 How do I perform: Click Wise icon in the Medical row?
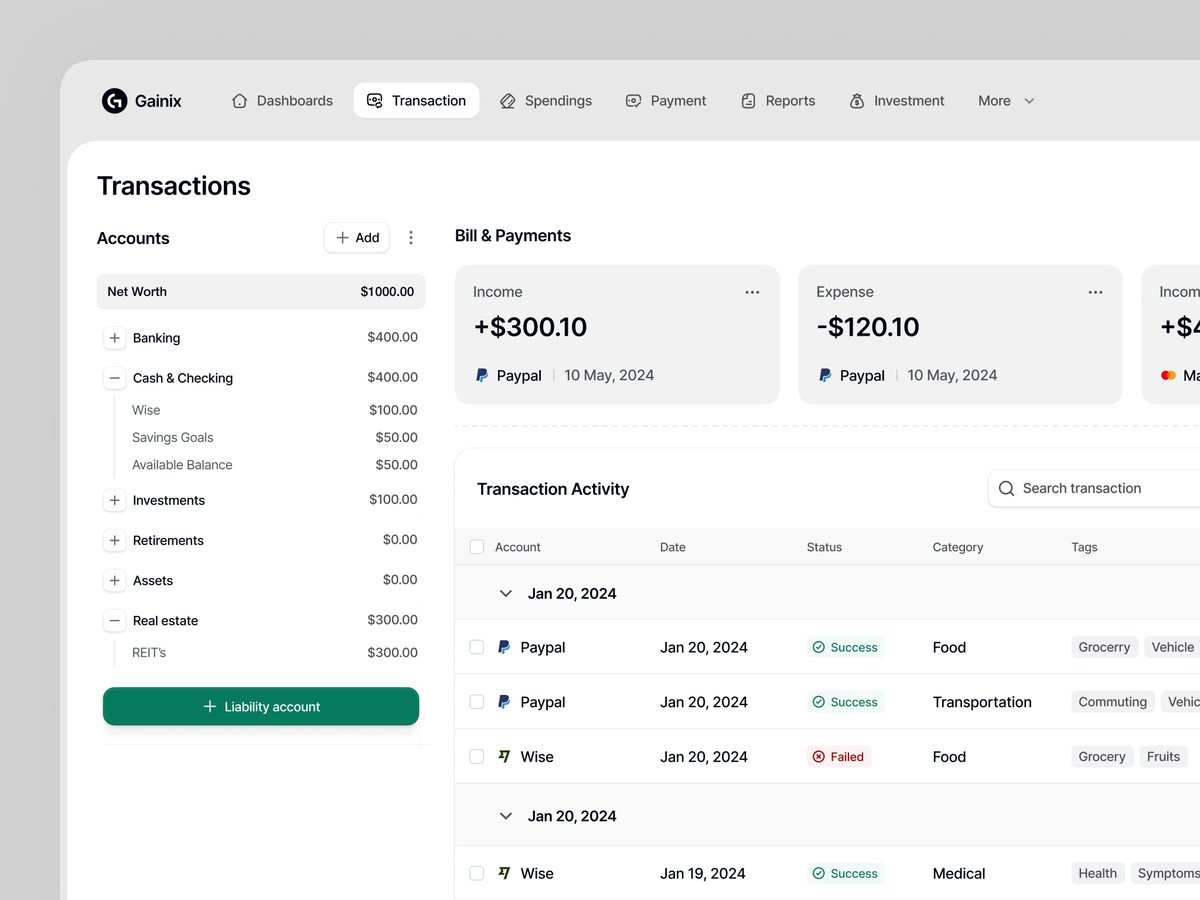click(x=504, y=873)
